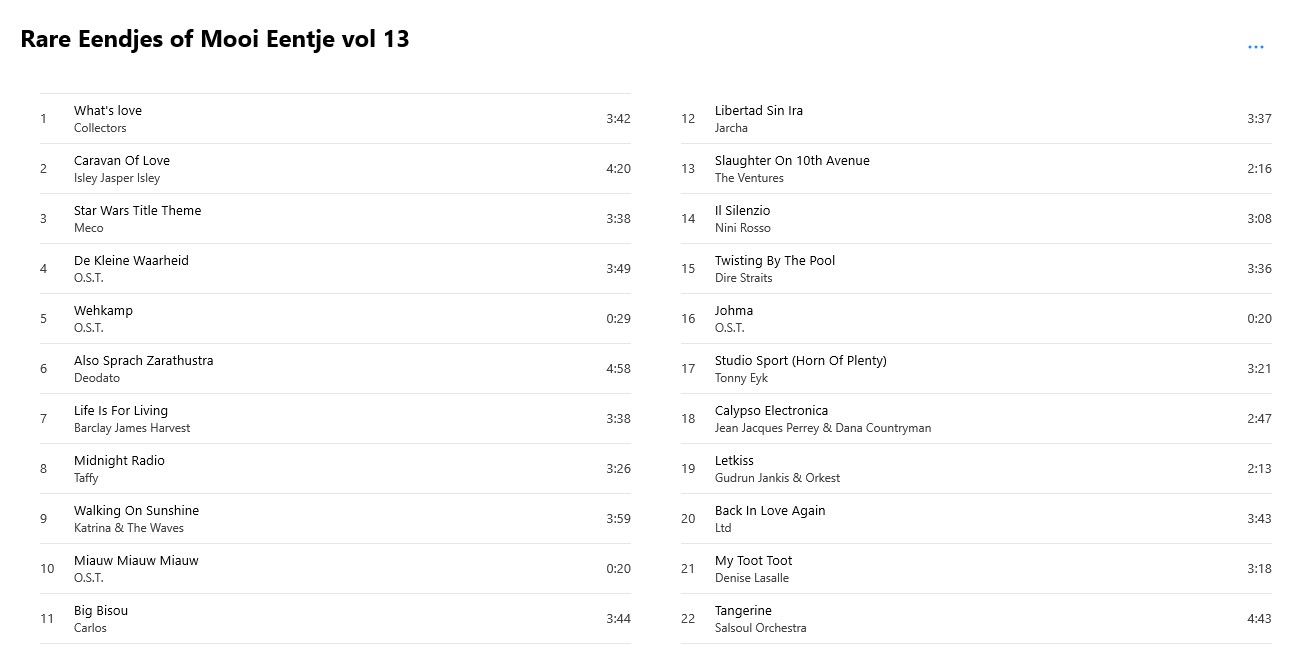Choose "Libertad Sin Ira" song

tap(976, 119)
